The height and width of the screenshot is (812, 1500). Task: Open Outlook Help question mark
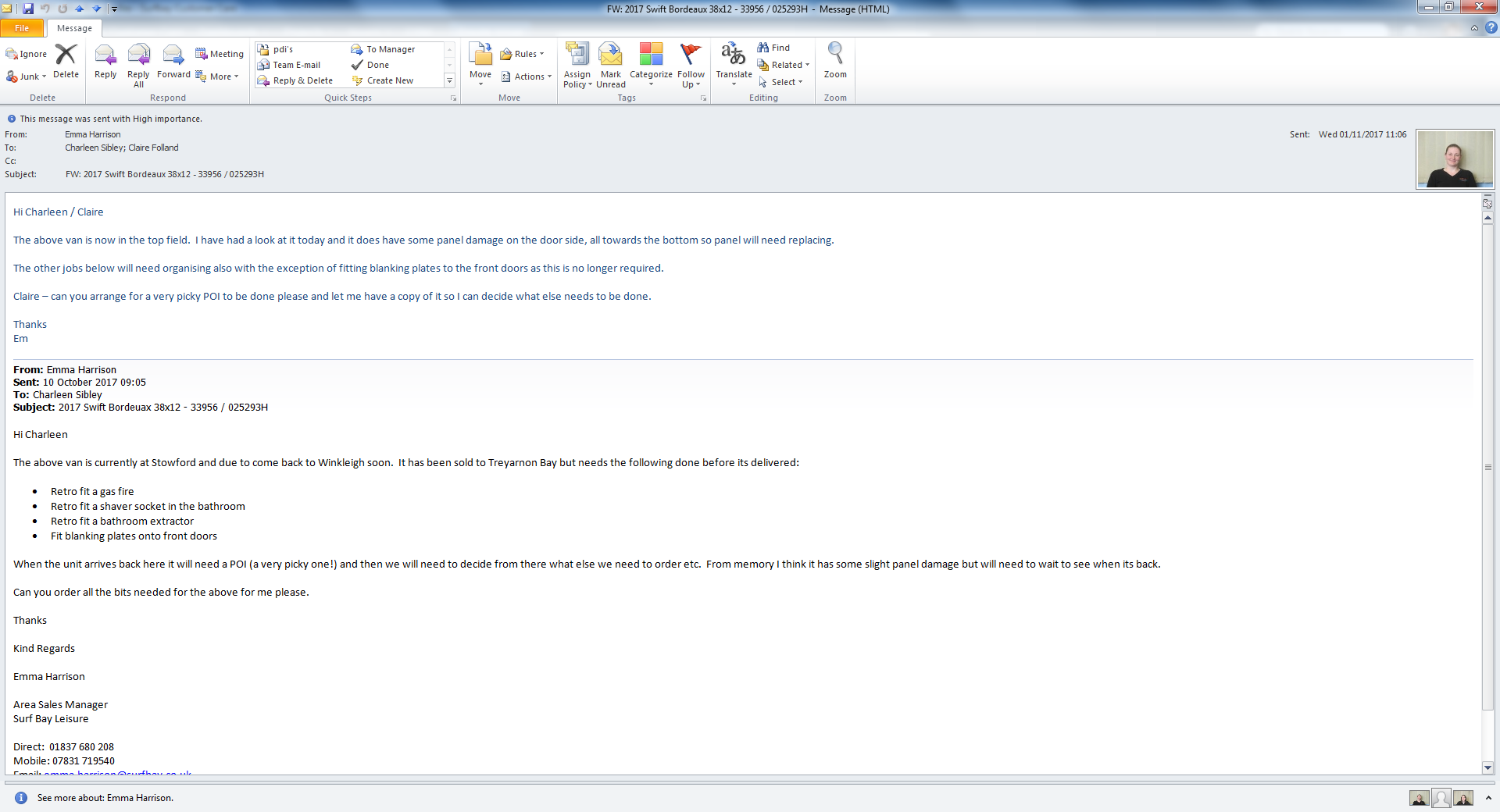coord(1491,27)
